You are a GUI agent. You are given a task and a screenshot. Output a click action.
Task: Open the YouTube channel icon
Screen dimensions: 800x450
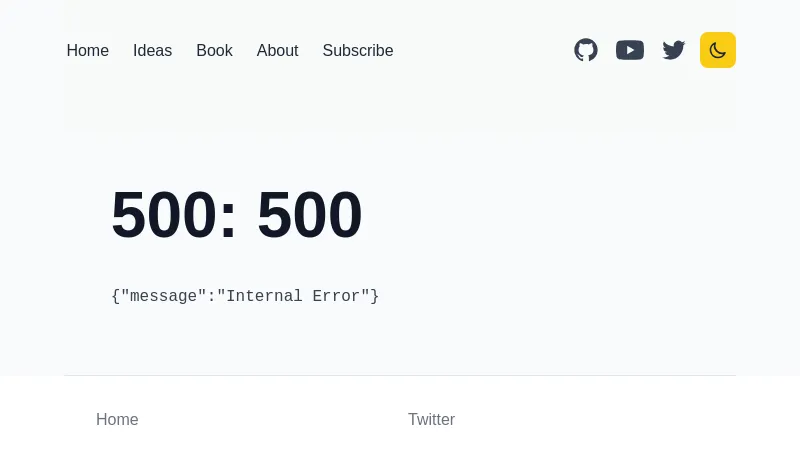point(630,50)
